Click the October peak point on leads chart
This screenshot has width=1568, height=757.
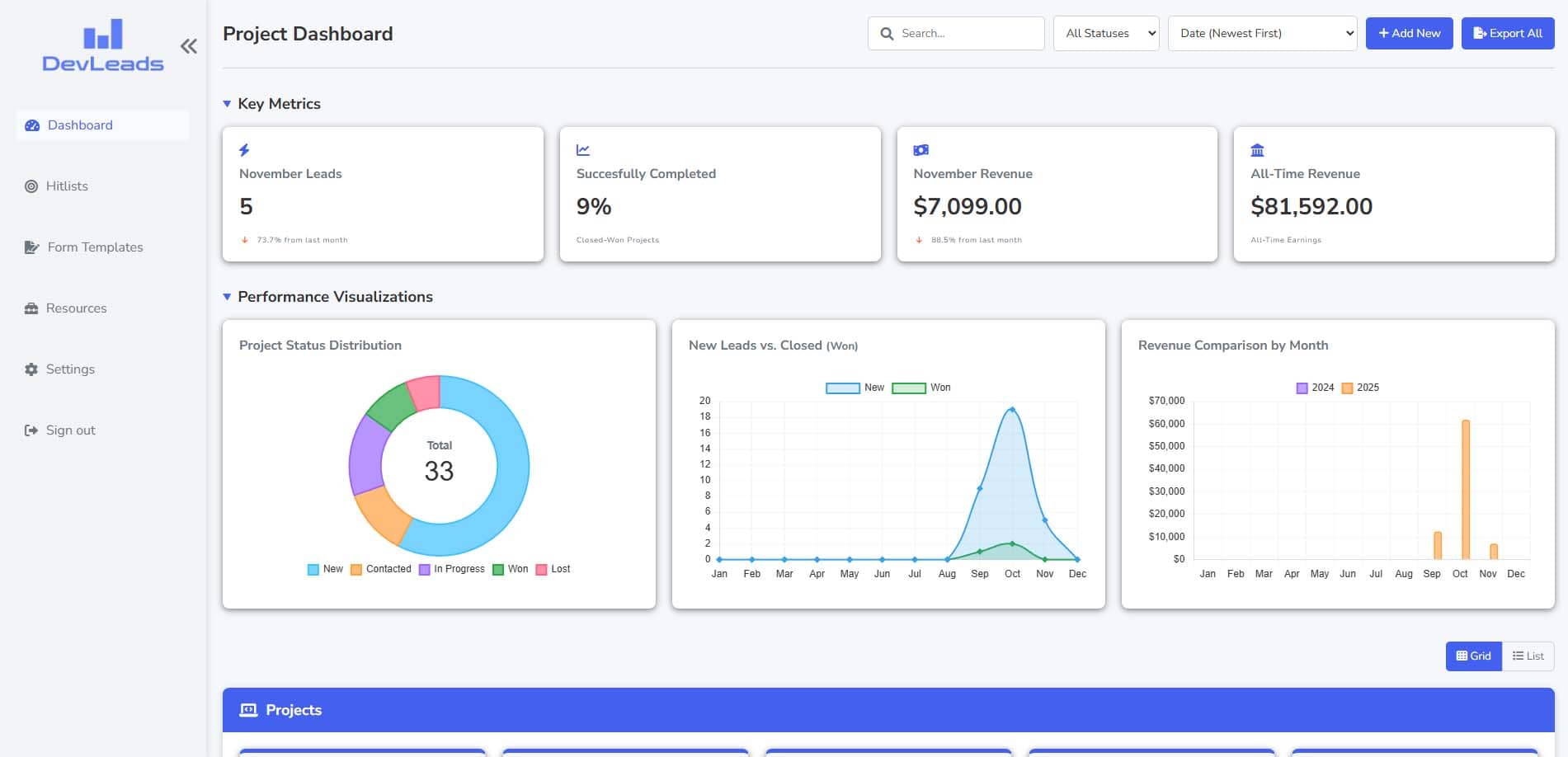click(1012, 409)
